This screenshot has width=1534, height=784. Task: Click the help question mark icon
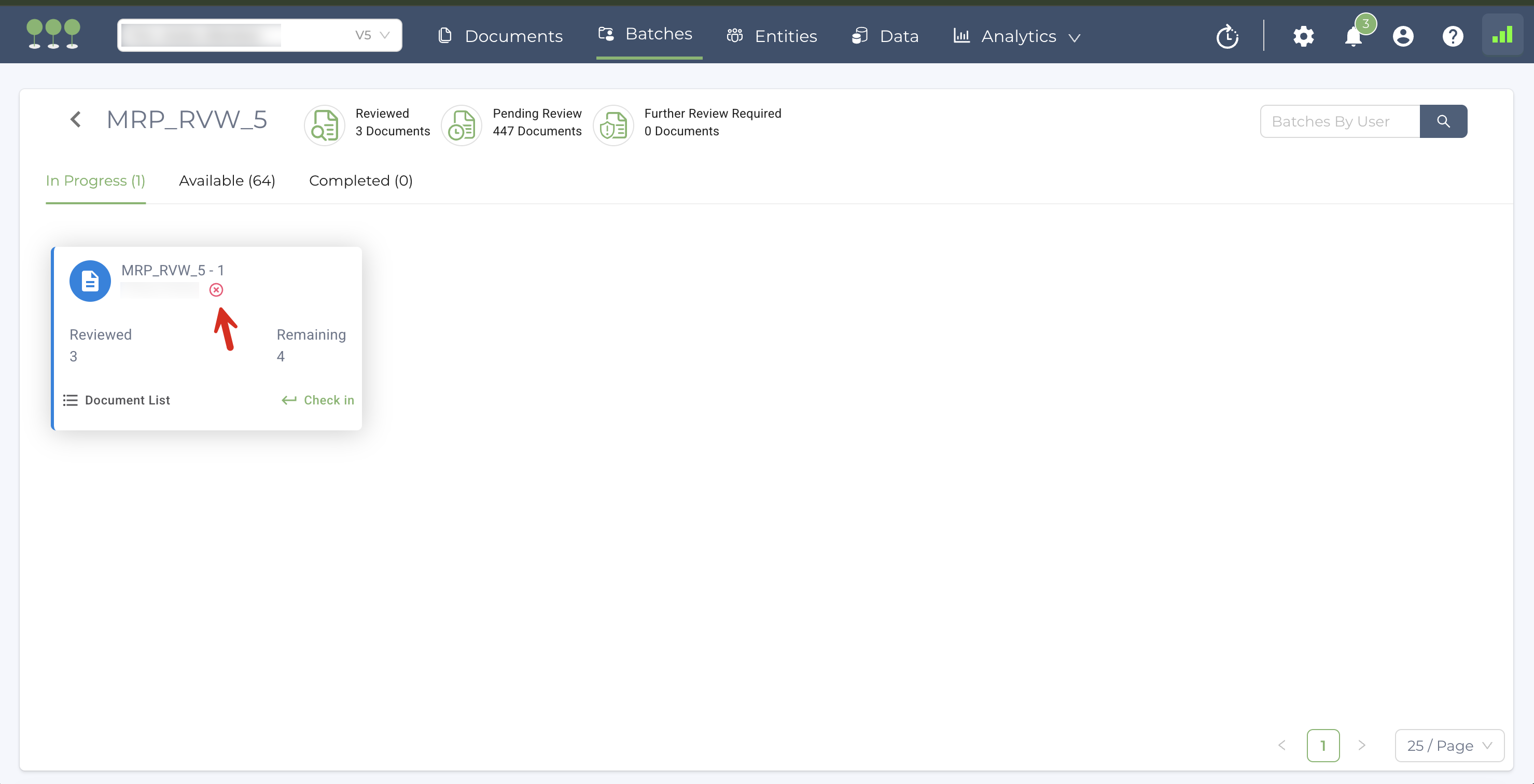(1453, 37)
